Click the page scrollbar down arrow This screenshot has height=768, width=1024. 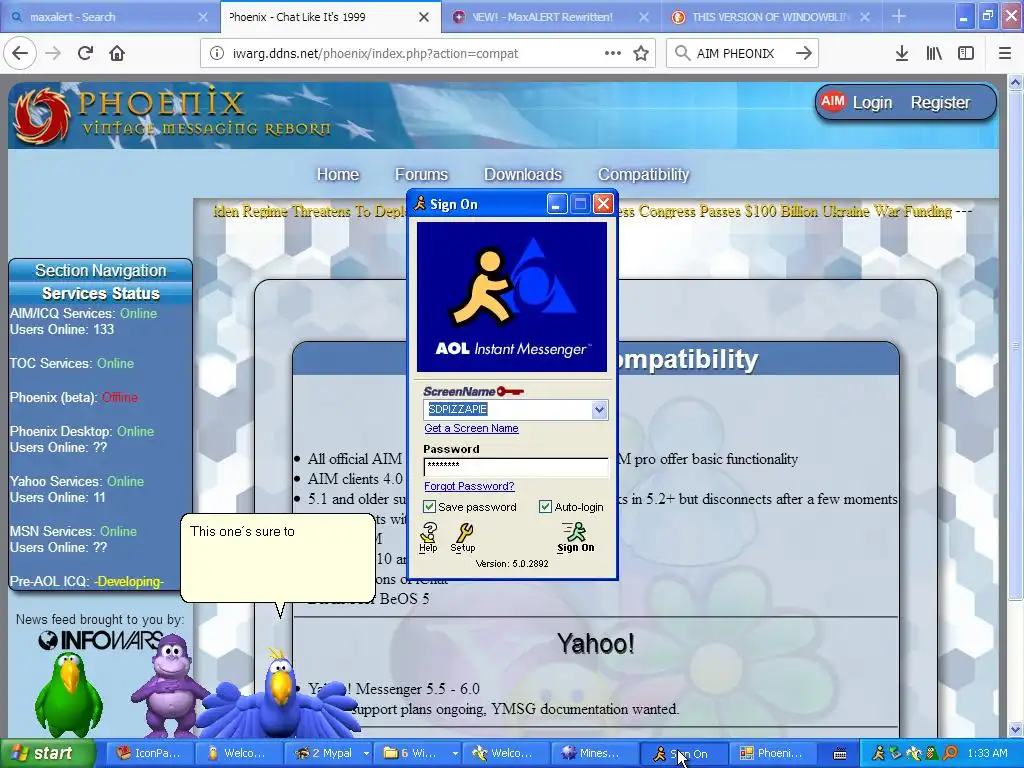(x=1016, y=729)
